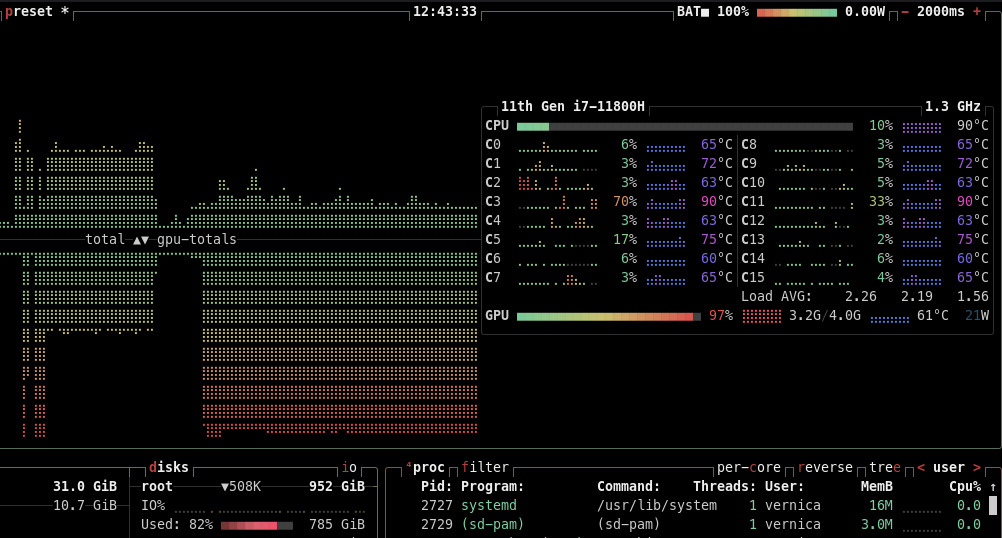
Task: Click the battery meter bar
Action: (797, 12)
